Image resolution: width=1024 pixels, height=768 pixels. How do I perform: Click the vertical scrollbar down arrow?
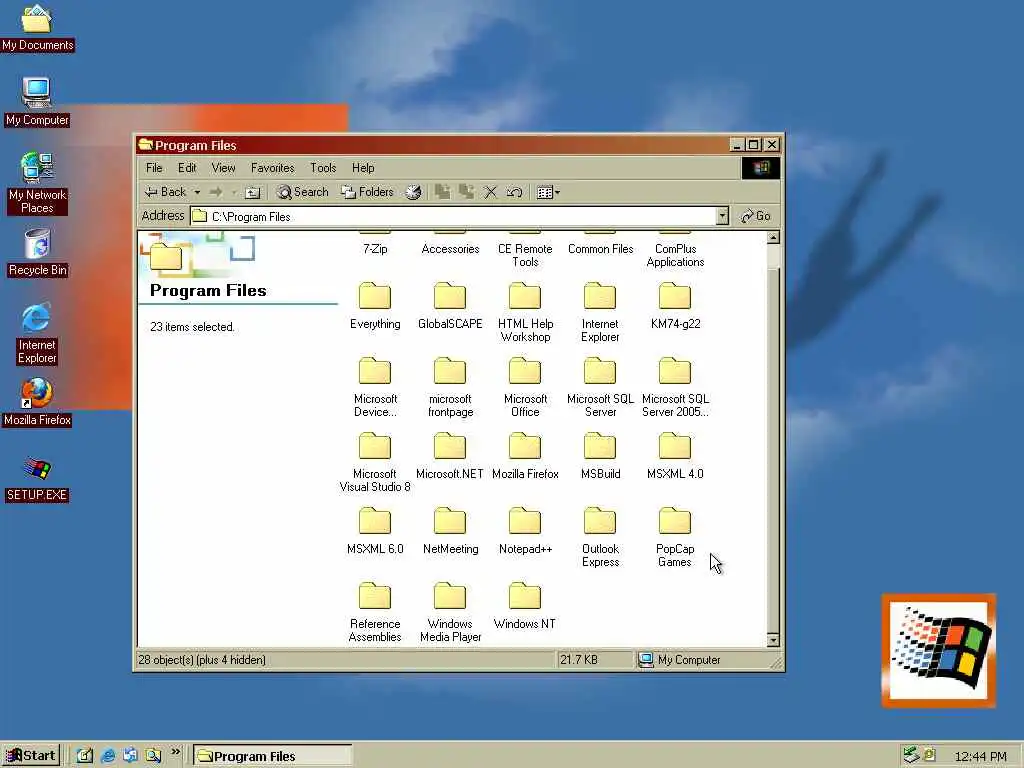(x=773, y=641)
